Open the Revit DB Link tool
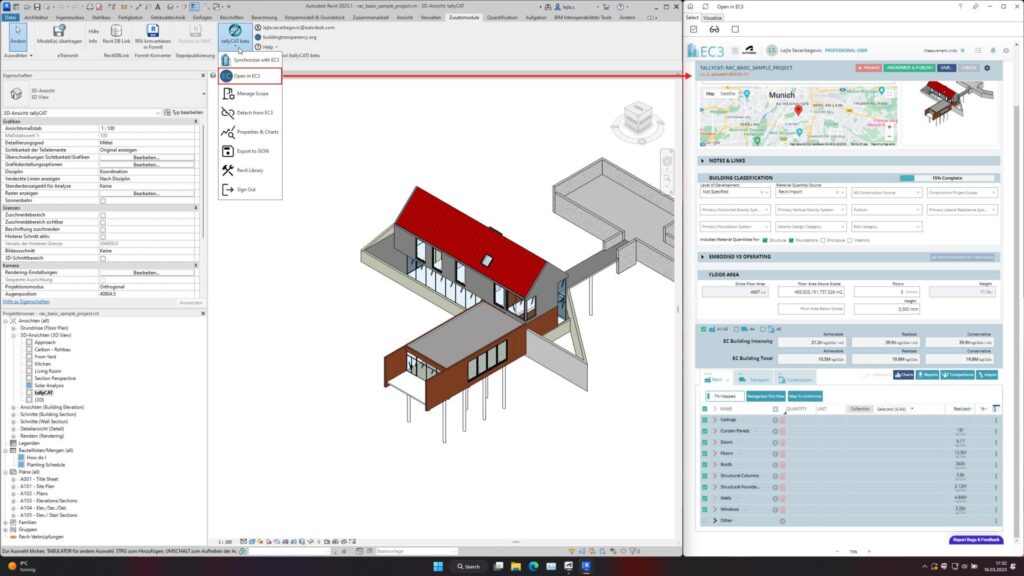The height and width of the screenshot is (576, 1024). [x=116, y=35]
